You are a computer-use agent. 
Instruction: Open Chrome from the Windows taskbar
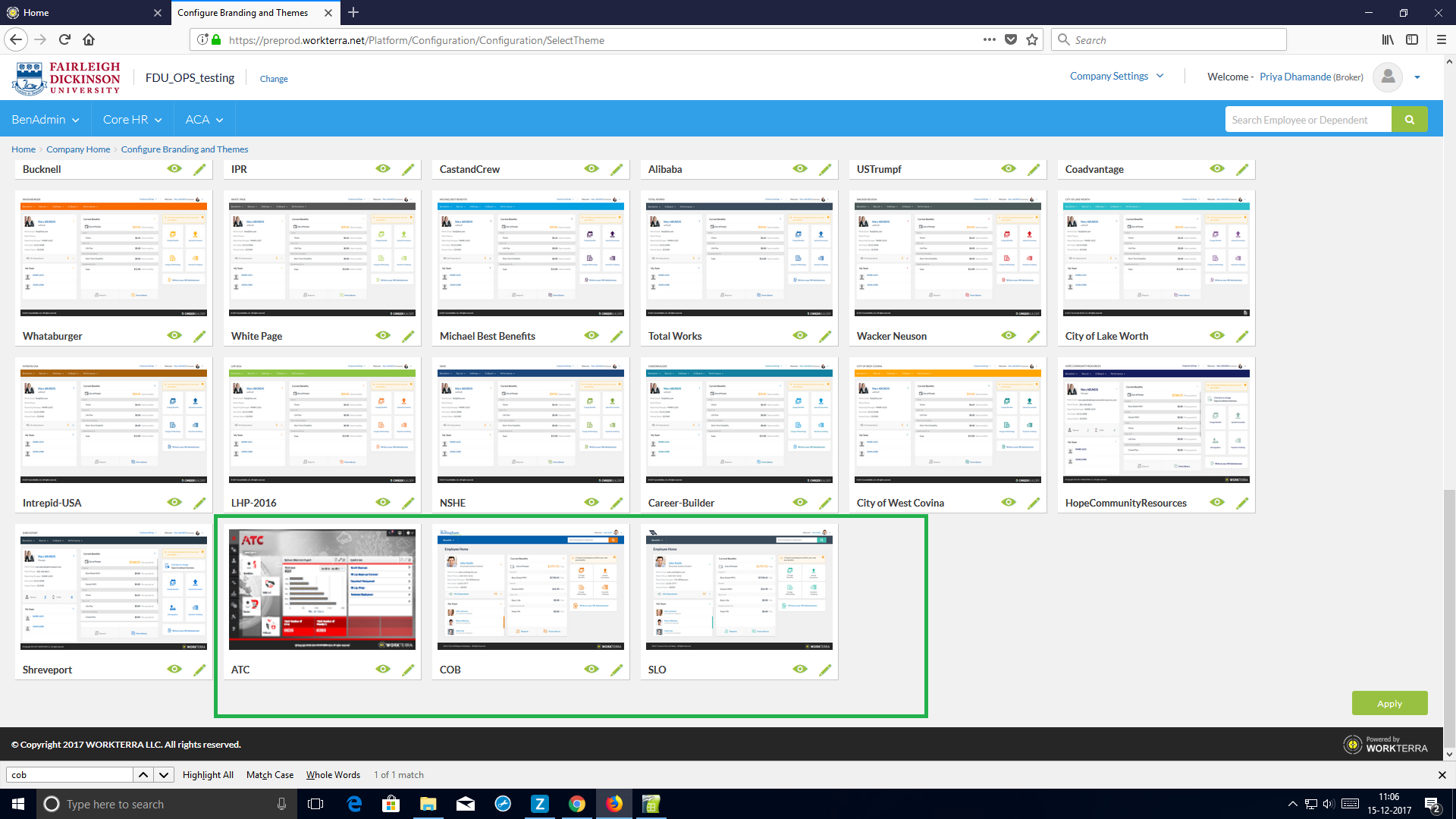click(577, 804)
